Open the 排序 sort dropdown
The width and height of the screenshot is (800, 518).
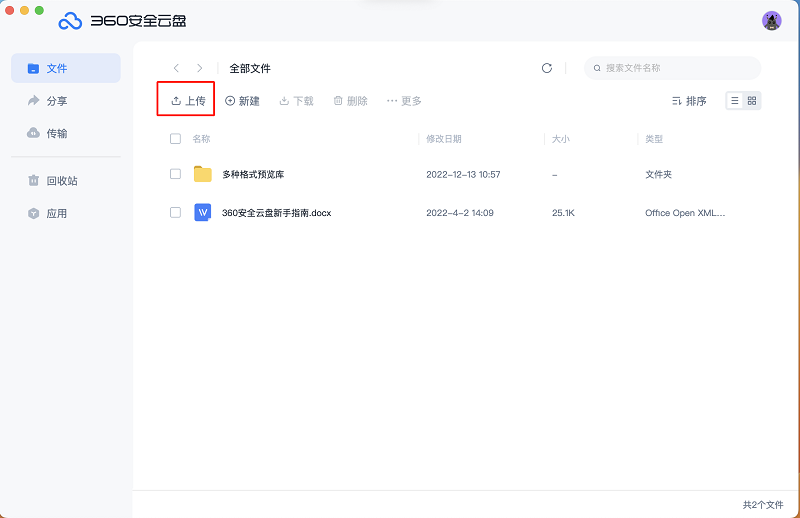(x=689, y=101)
